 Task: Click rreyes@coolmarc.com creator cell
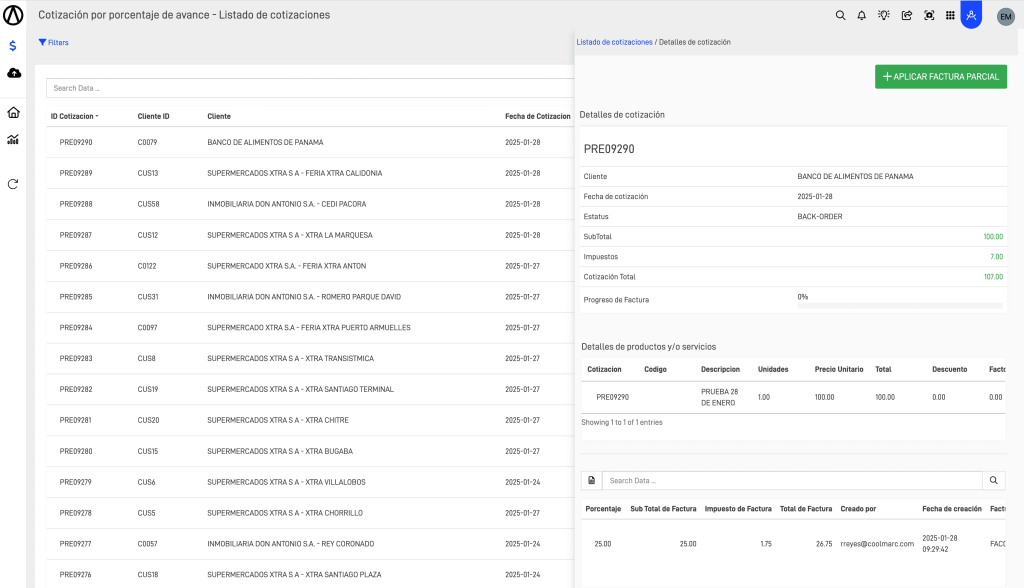tap(877, 544)
